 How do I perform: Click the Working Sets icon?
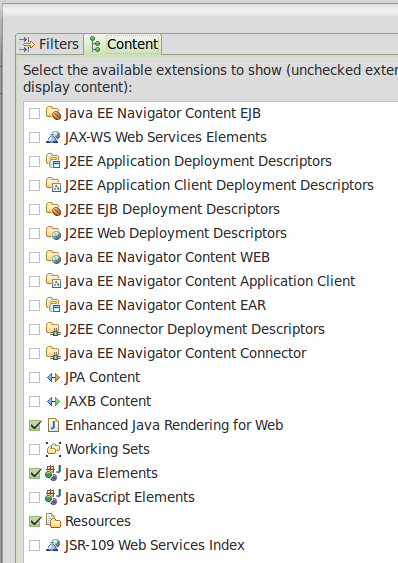54,449
